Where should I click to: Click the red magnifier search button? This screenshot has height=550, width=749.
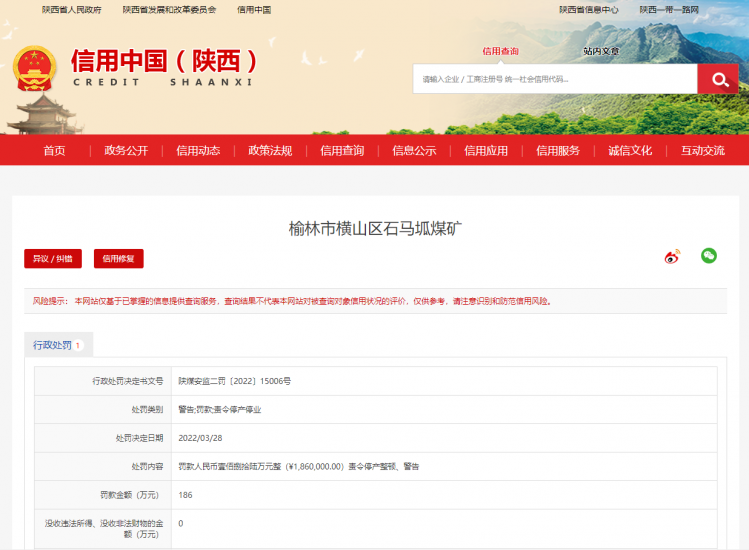point(718,79)
